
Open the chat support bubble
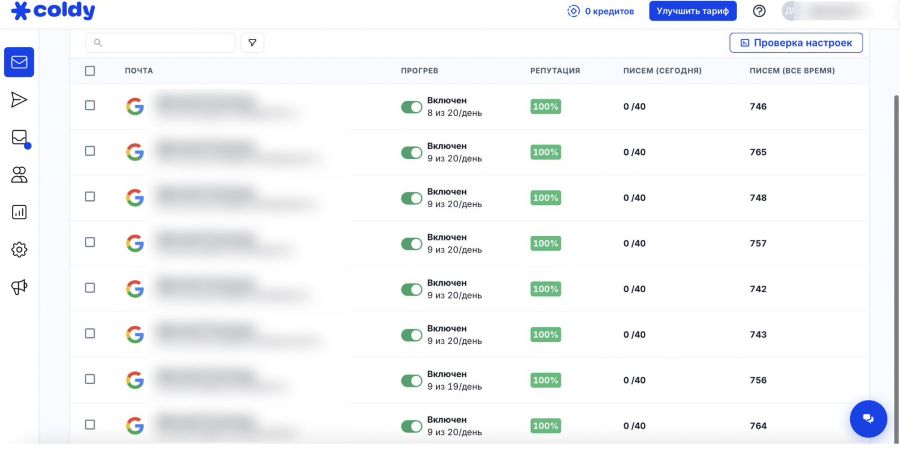pyautogui.click(x=868, y=418)
